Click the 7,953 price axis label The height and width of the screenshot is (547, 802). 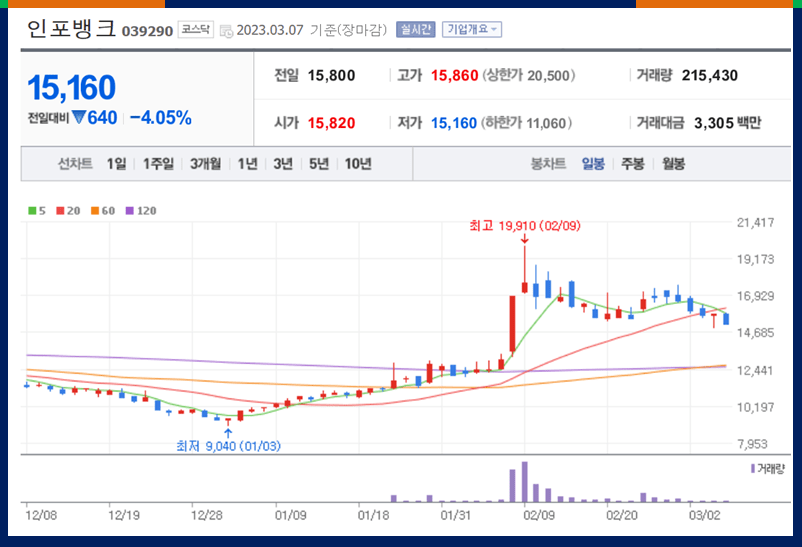752,444
